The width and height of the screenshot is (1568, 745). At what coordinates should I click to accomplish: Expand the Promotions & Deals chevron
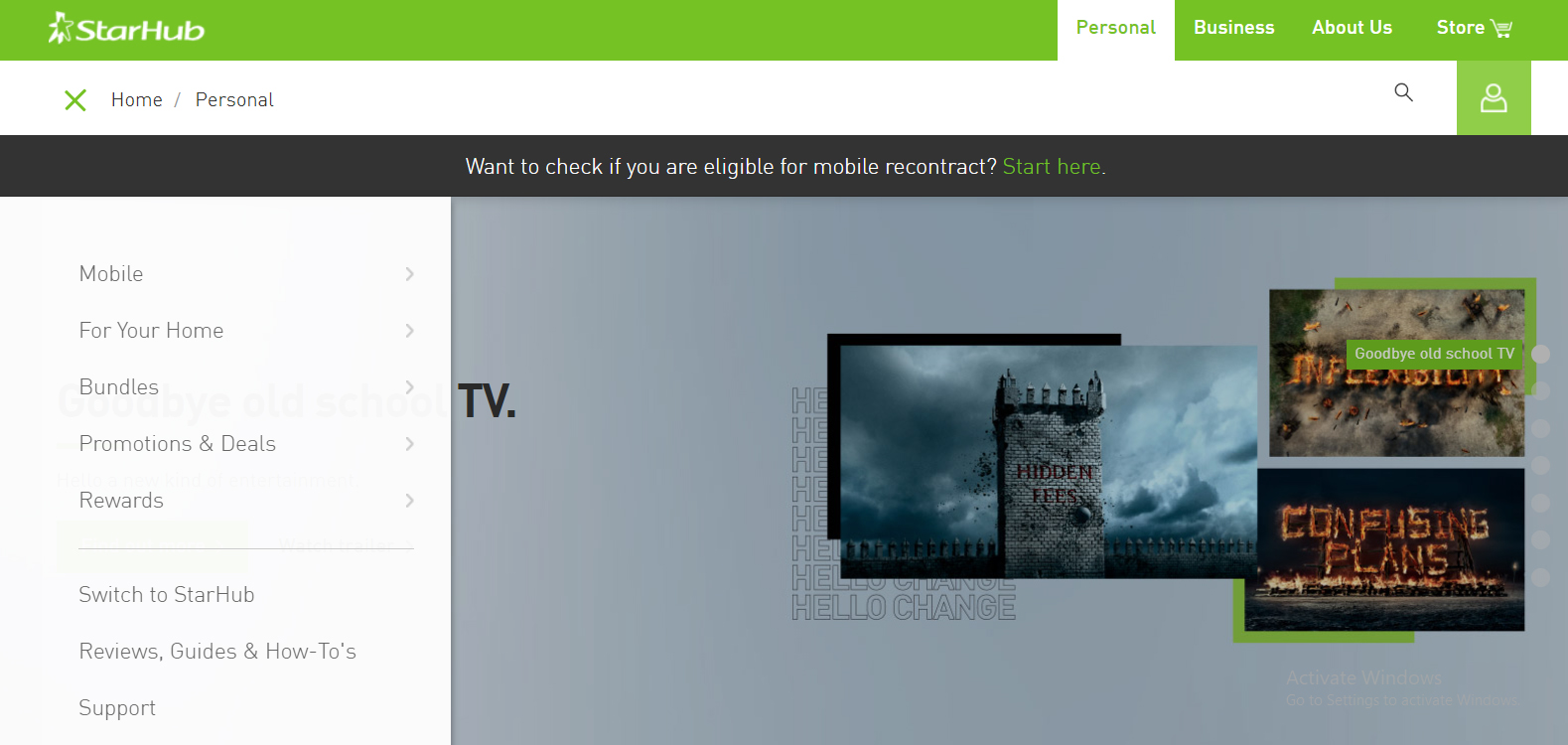click(x=409, y=444)
